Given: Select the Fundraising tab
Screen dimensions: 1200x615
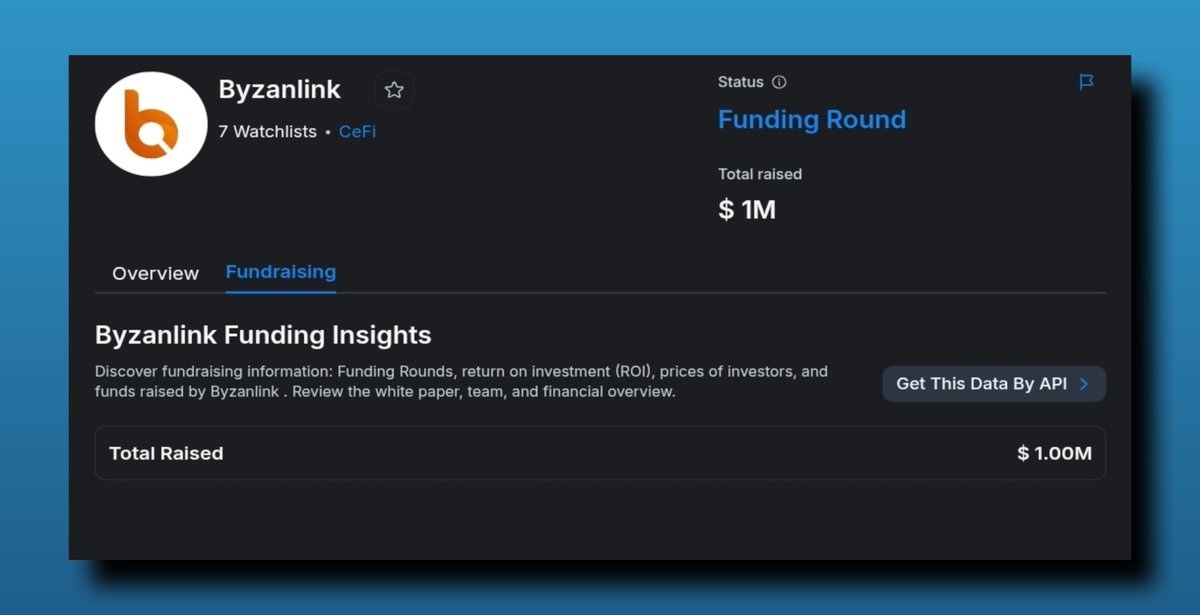Looking at the screenshot, I should point(281,272).
